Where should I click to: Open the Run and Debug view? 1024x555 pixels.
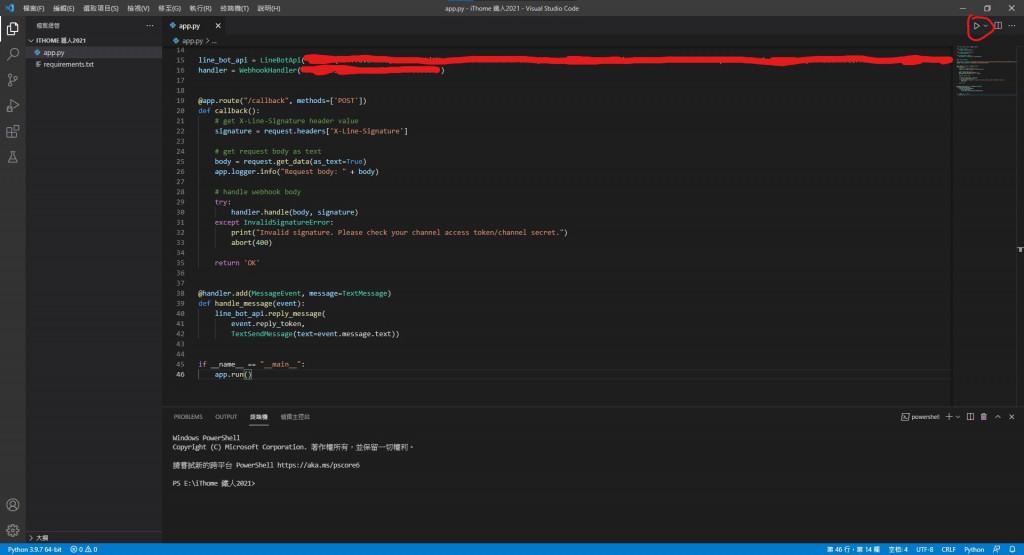[x=12, y=106]
